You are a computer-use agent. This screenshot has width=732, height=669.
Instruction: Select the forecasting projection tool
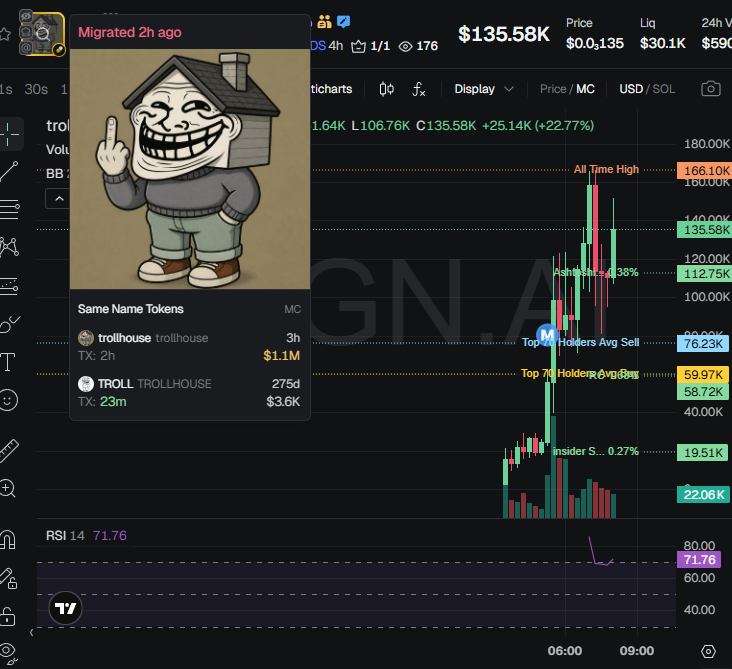click(9, 286)
